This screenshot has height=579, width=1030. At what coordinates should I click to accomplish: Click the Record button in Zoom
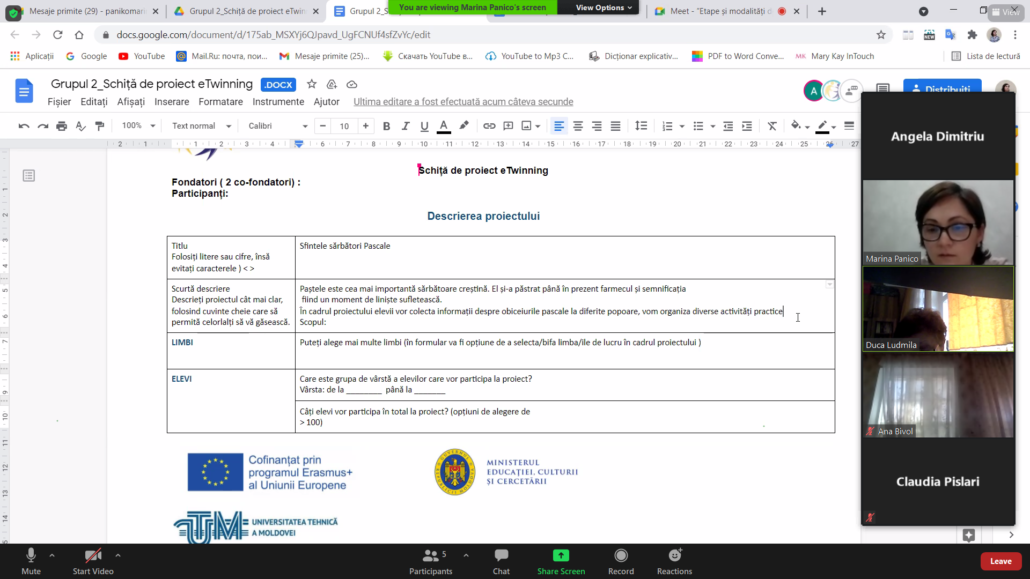(x=621, y=560)
